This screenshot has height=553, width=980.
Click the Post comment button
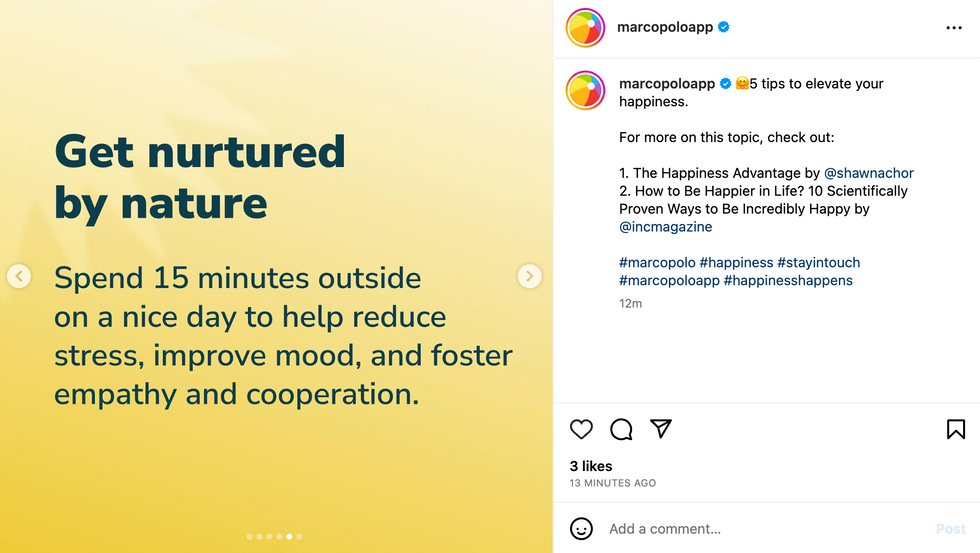tap(950, 528)
